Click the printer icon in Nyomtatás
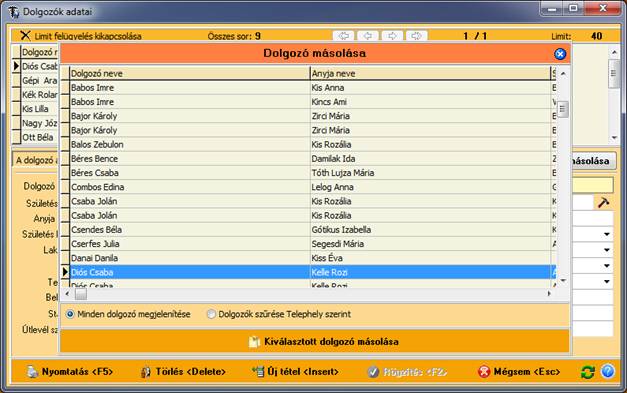The image size is (627, 393). click(x=32, y=371)
